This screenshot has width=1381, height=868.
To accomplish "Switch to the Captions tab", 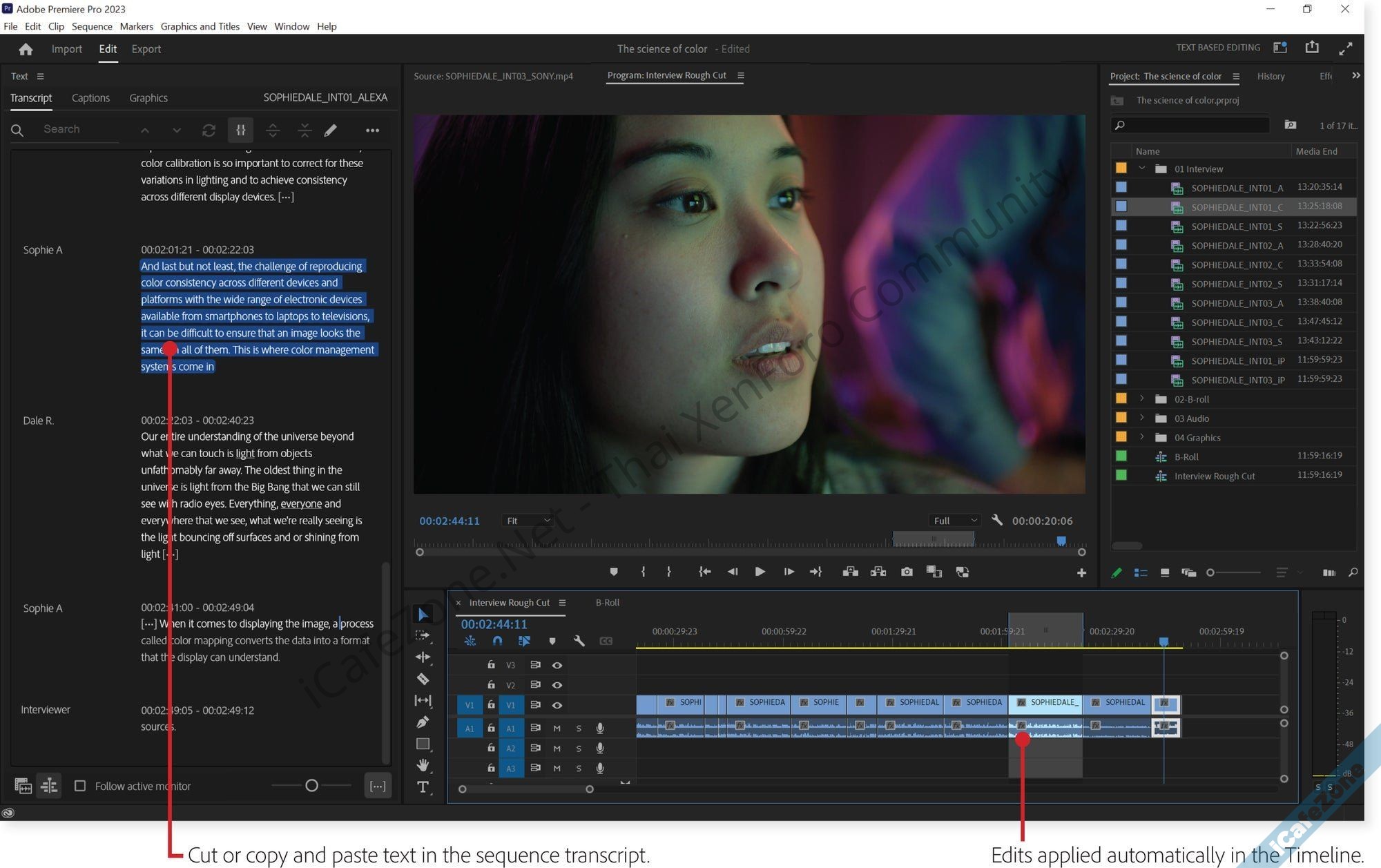I will [x=90, y=98].
